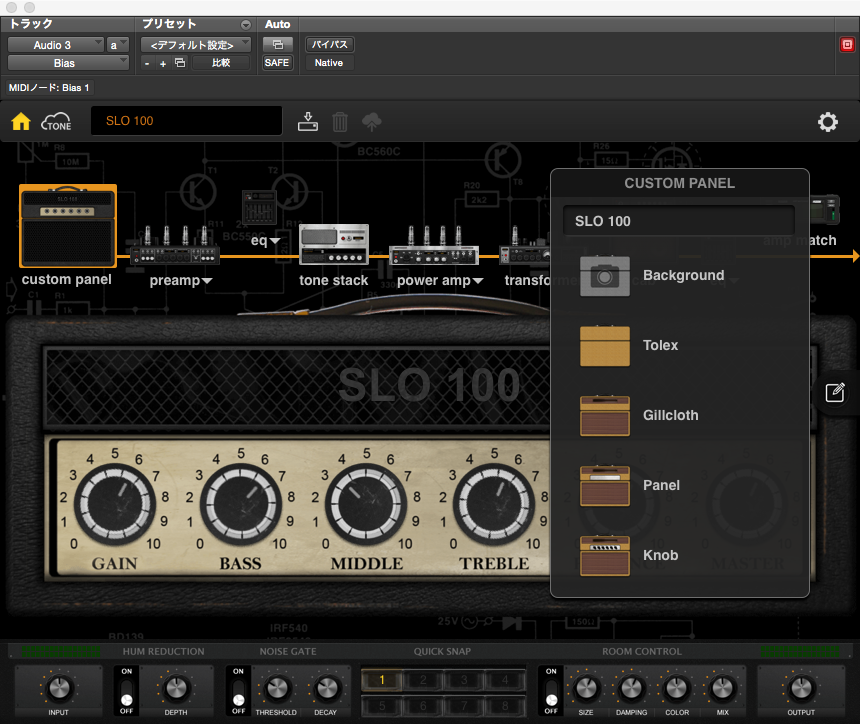The image size is (860, 724).
Task: Click the room SIZE knob
Action: coord(586,688)
